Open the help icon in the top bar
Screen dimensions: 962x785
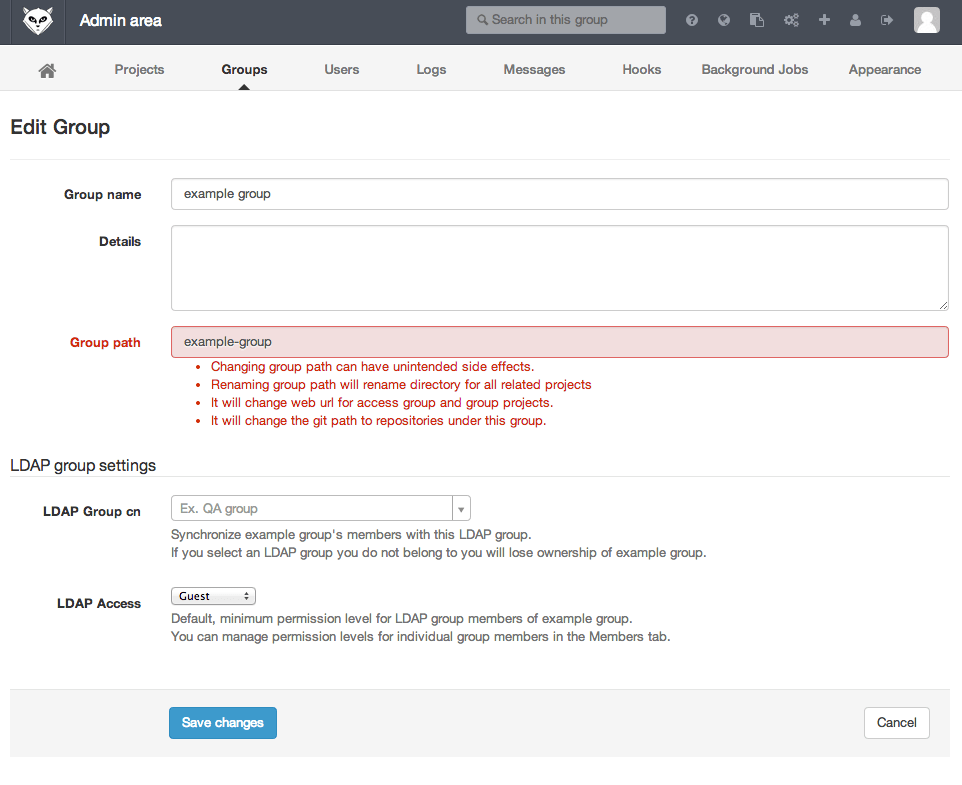[x=691, y=19]
